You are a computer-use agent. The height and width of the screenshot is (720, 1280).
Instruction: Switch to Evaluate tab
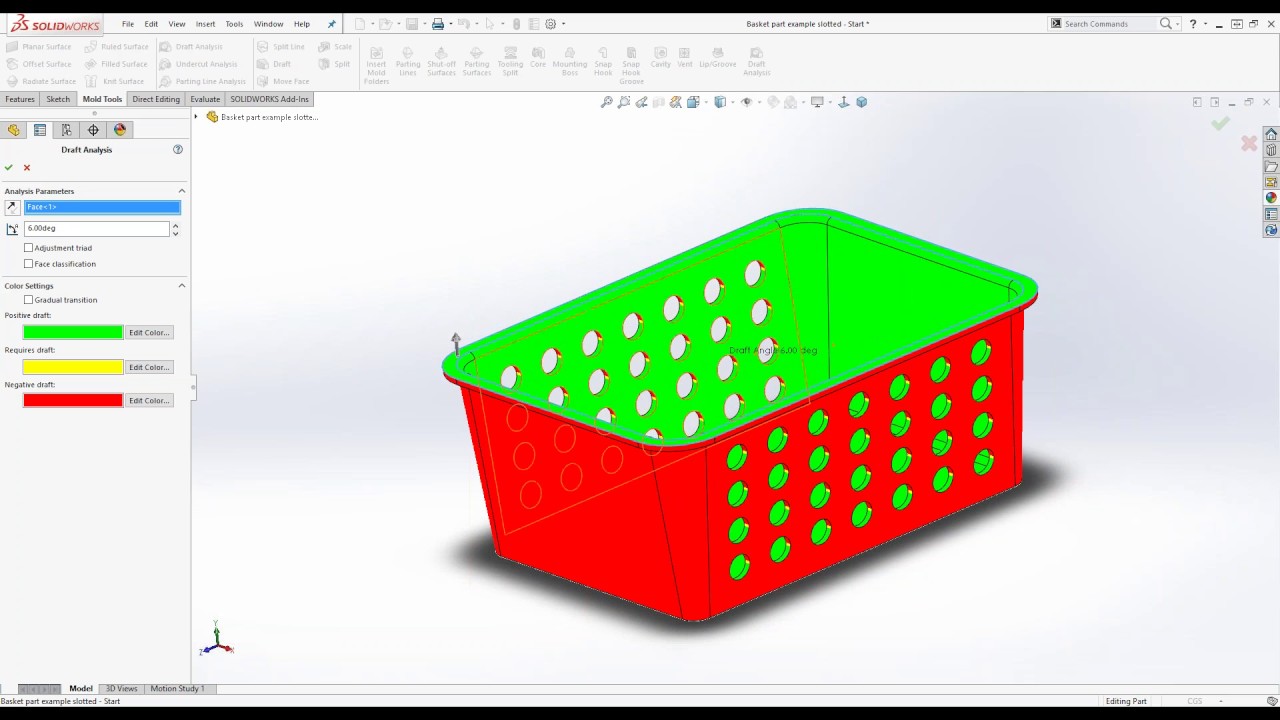point(205,99)
